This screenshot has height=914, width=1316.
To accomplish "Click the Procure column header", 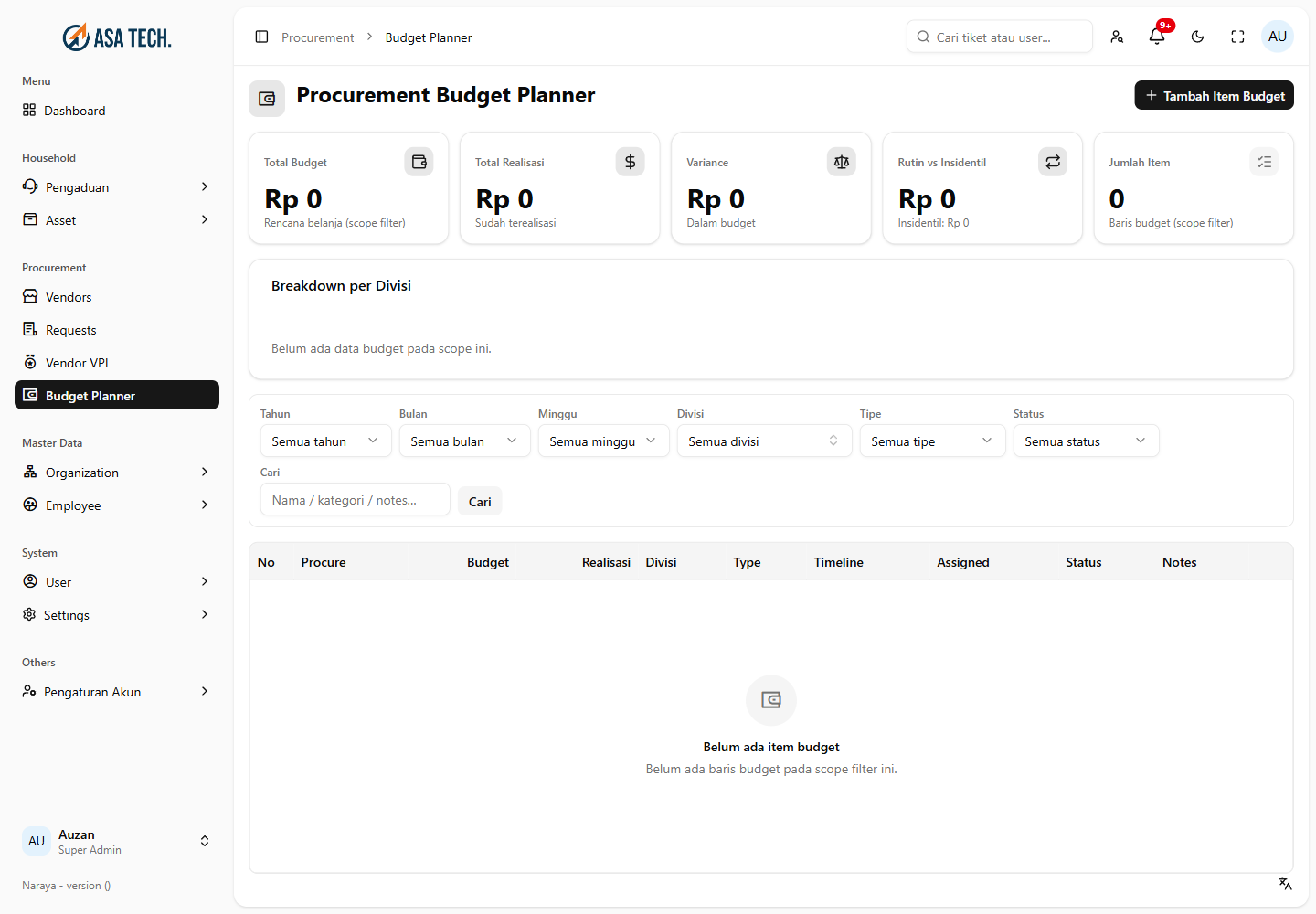I will coord(324,562).
